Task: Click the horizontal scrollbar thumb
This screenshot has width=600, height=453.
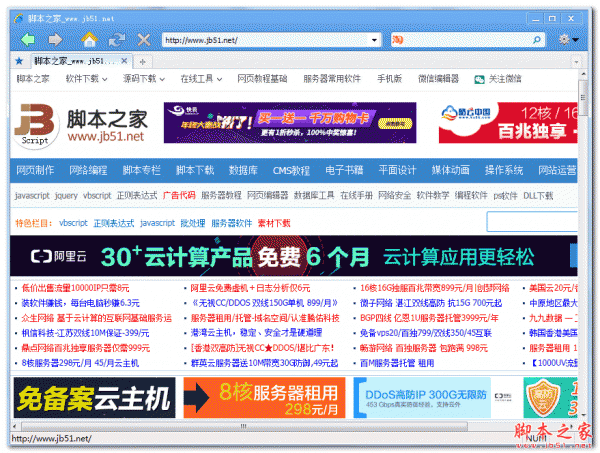Action: tap(244, 426)
